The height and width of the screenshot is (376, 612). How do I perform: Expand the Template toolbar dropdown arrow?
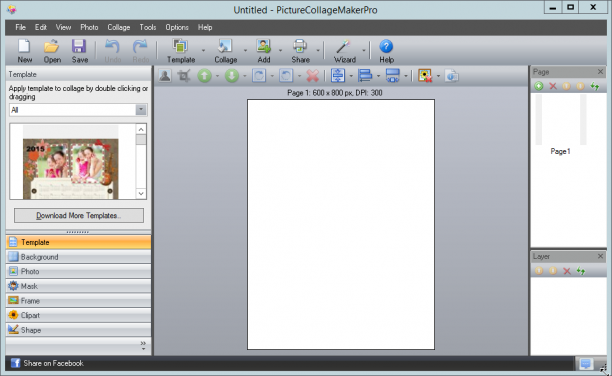point(203,51)
